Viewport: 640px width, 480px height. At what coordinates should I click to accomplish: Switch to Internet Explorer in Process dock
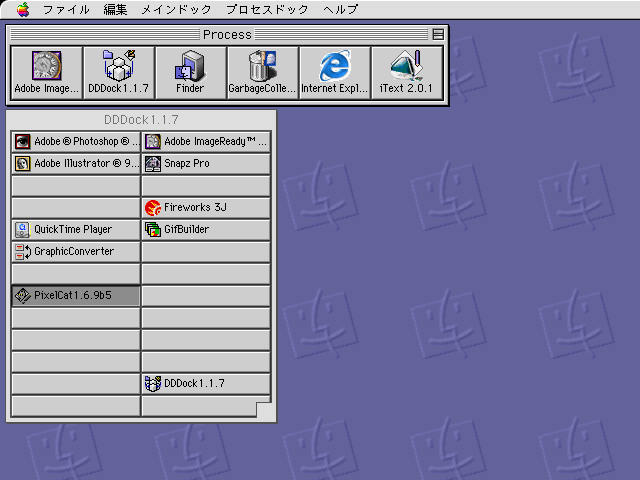[334, 73]
